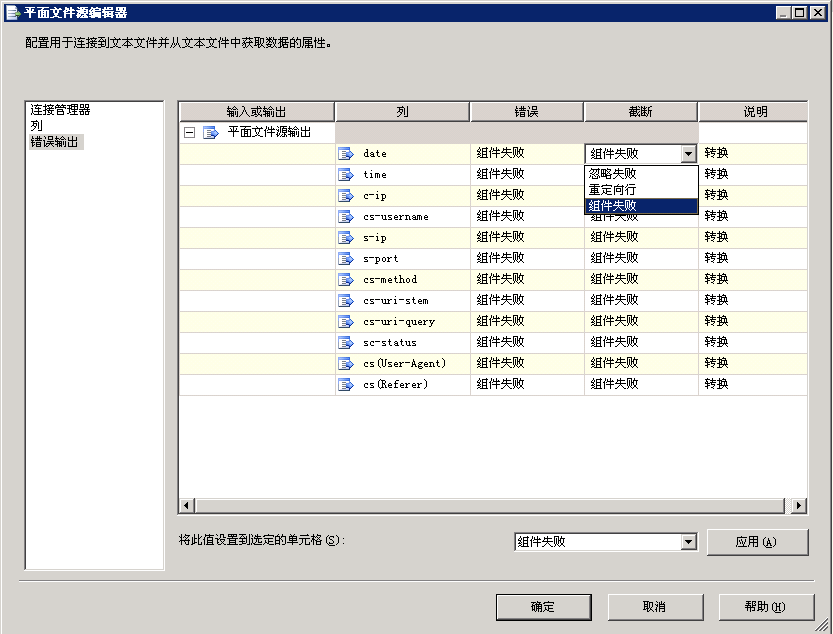Image resolution: width=833 pixels, height=634 pixels.
Task: Click the 取消 button
Action: [655, 607]
